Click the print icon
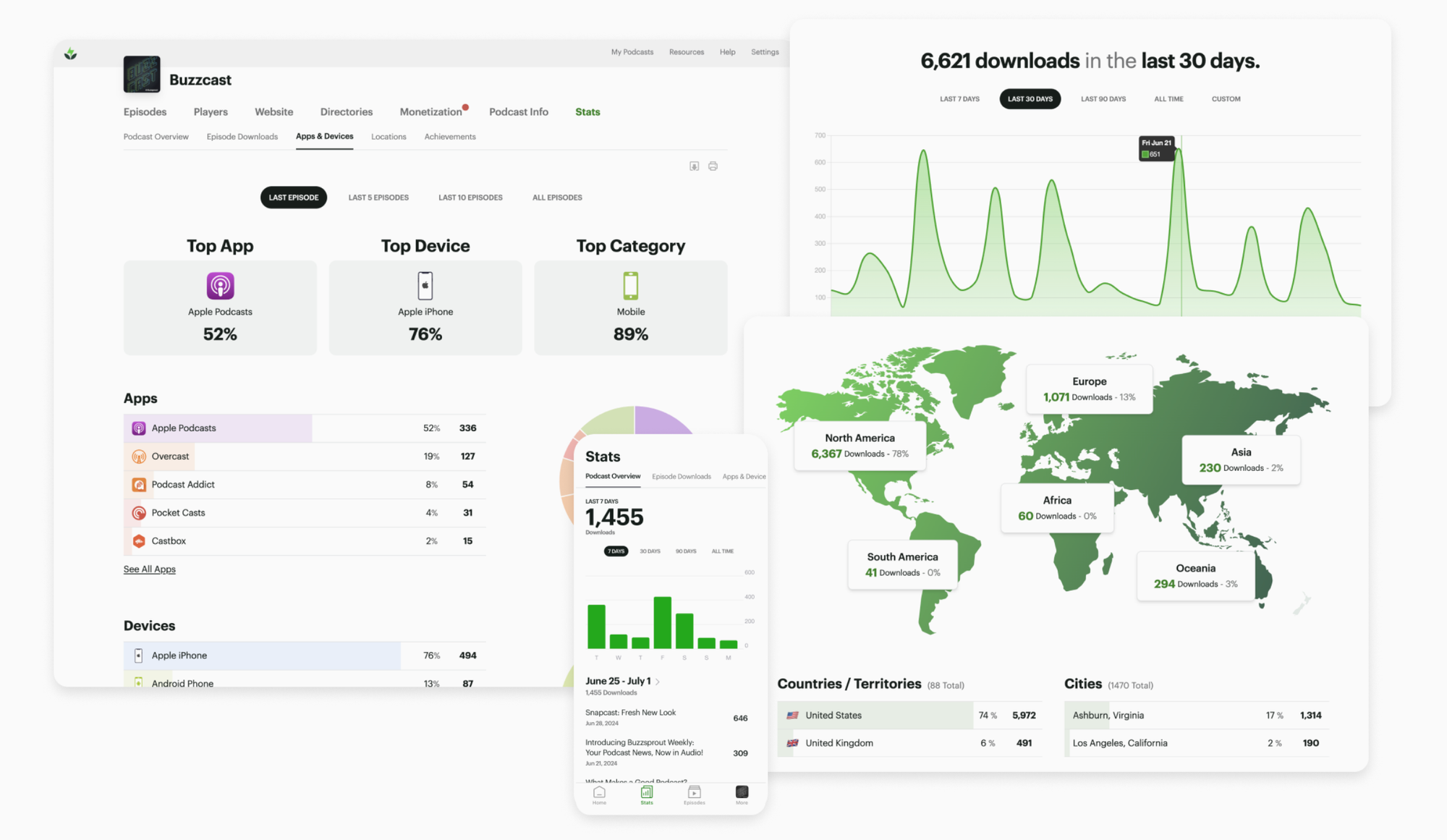Image resolution: width=1447 pixels, height=840 pixels. 713,166
